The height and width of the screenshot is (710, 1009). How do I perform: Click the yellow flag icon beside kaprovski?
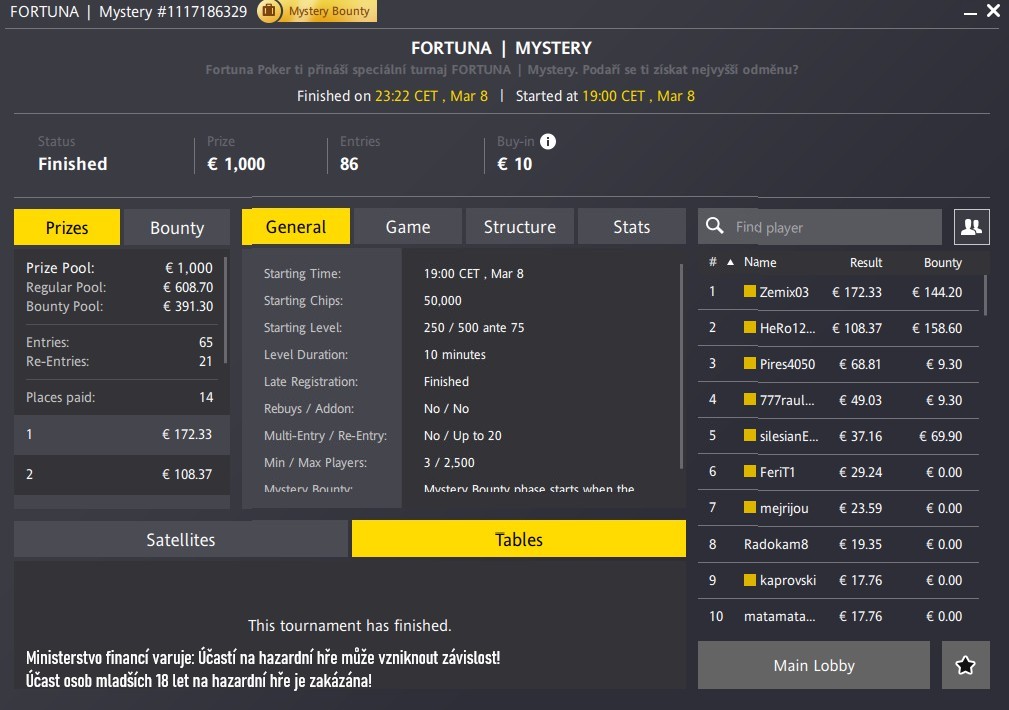750,579
